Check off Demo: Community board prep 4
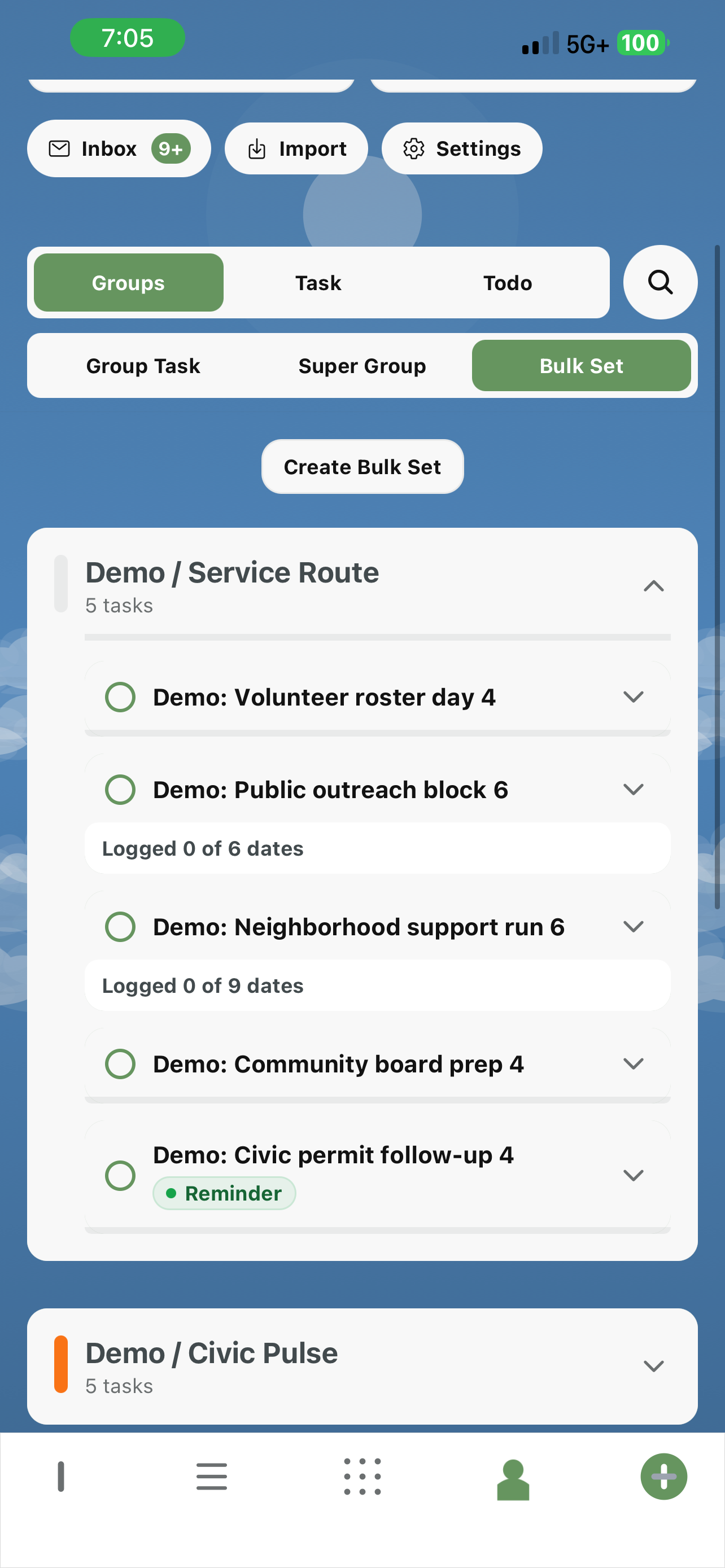This screenshot has height=1568, width=725. pos(120,1064)
